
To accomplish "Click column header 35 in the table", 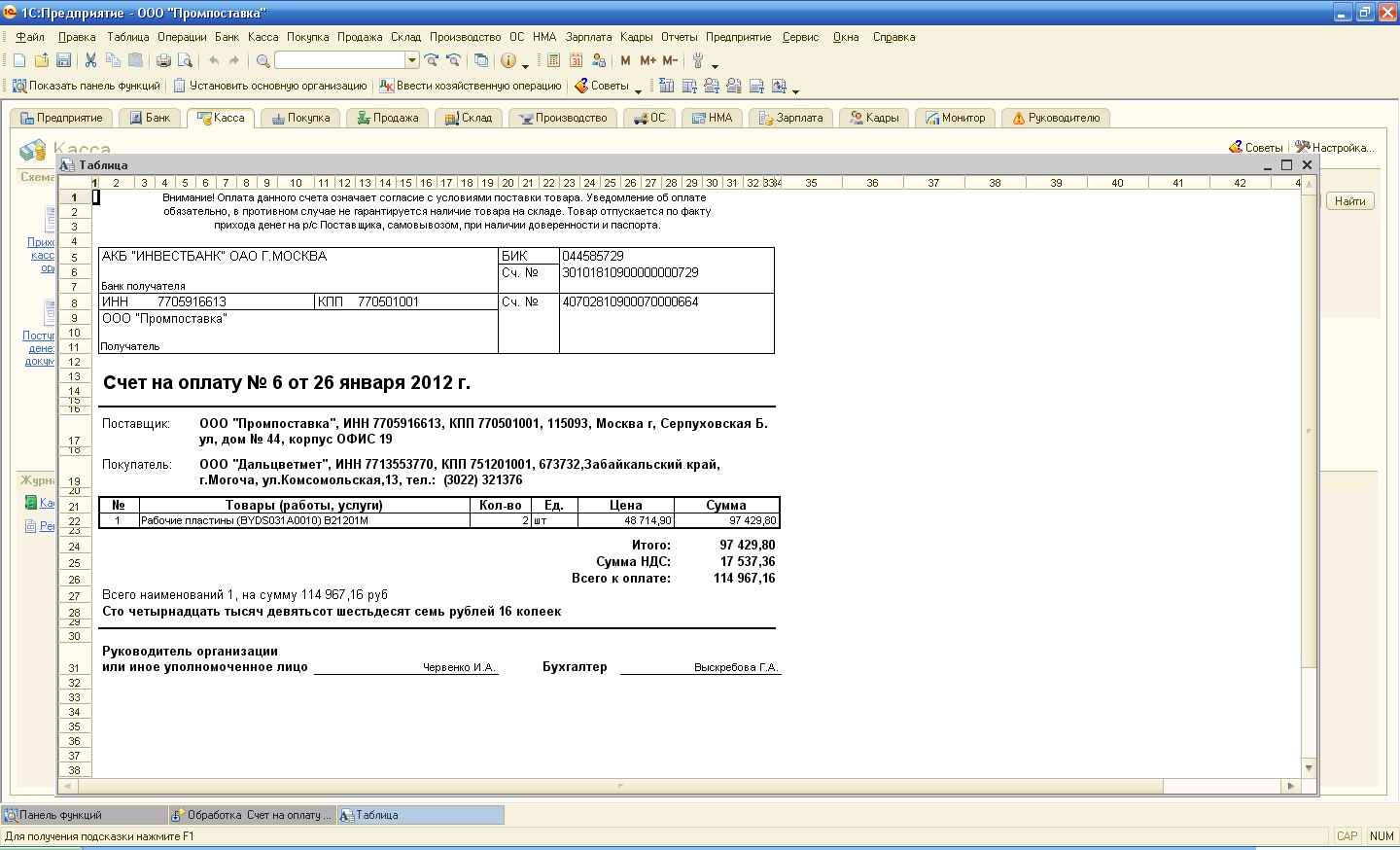I will (x=811, y=183).
